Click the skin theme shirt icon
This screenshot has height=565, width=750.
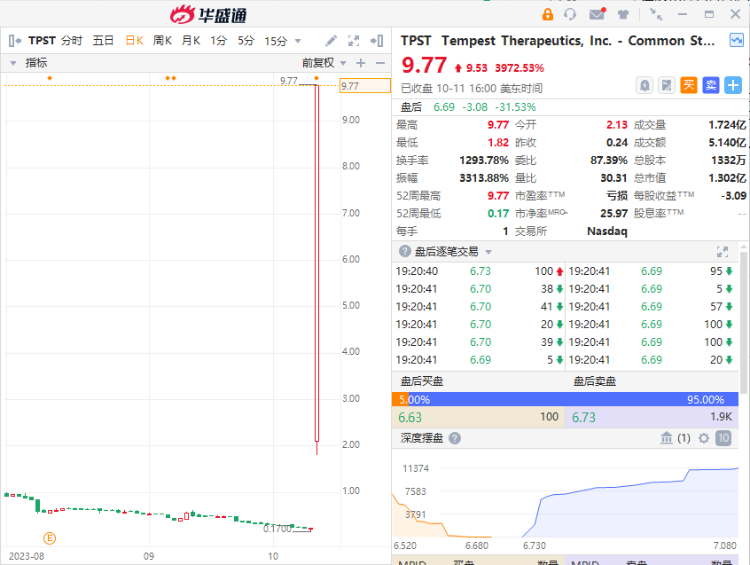point(623,14)
